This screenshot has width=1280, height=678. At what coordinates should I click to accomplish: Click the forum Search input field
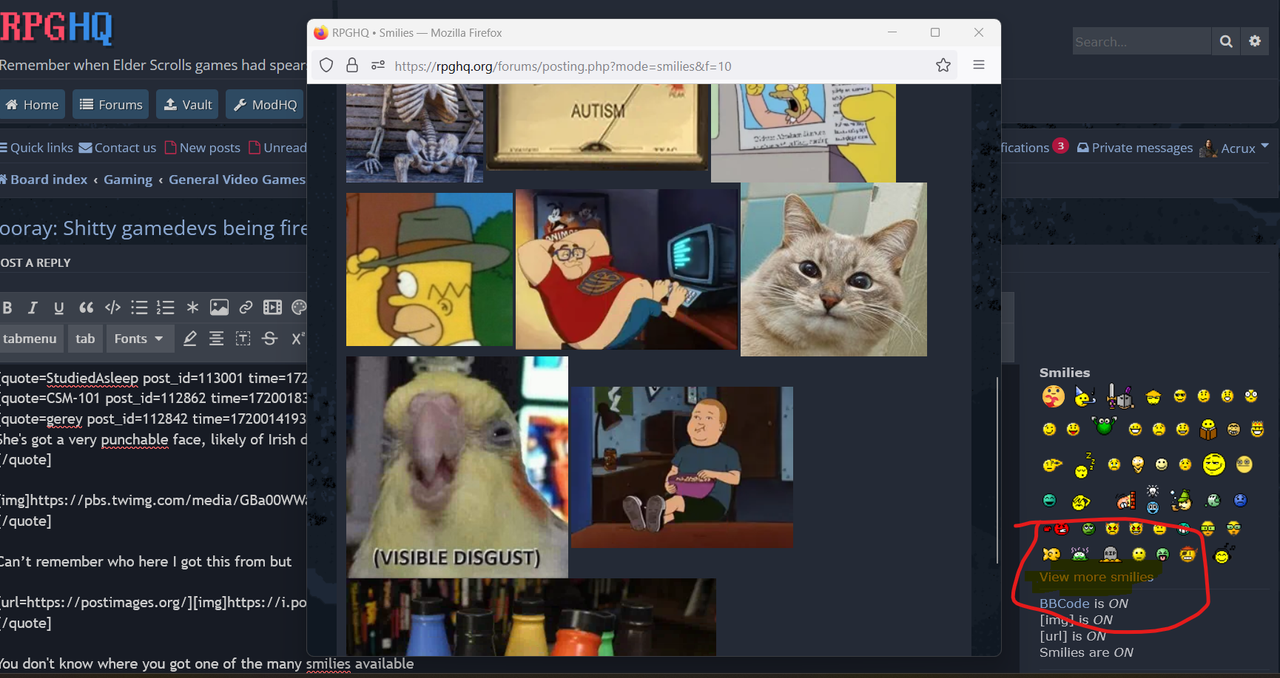[1142, 41]
